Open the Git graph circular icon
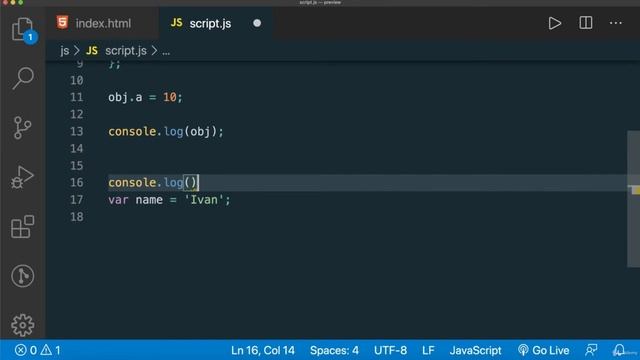The width and height of the screenshot is (640, 360). click(x=22, y=276)
